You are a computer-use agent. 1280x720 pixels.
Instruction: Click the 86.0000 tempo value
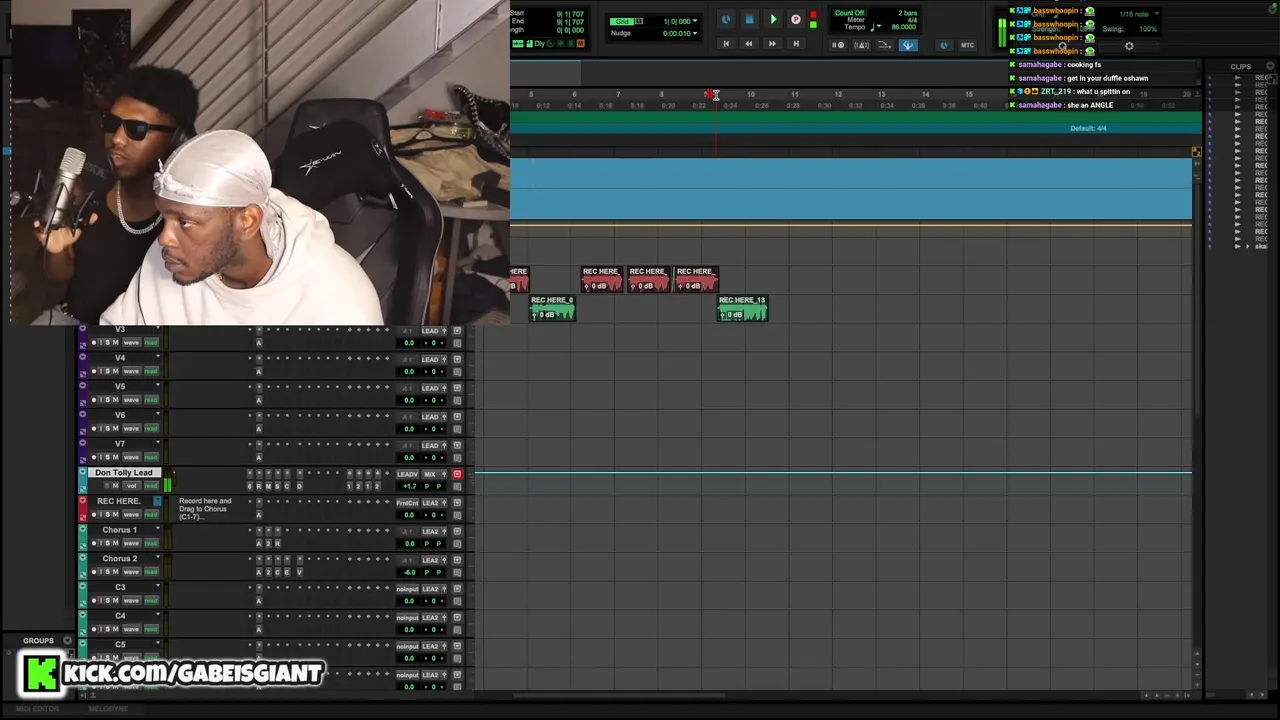tap(903, 27)
